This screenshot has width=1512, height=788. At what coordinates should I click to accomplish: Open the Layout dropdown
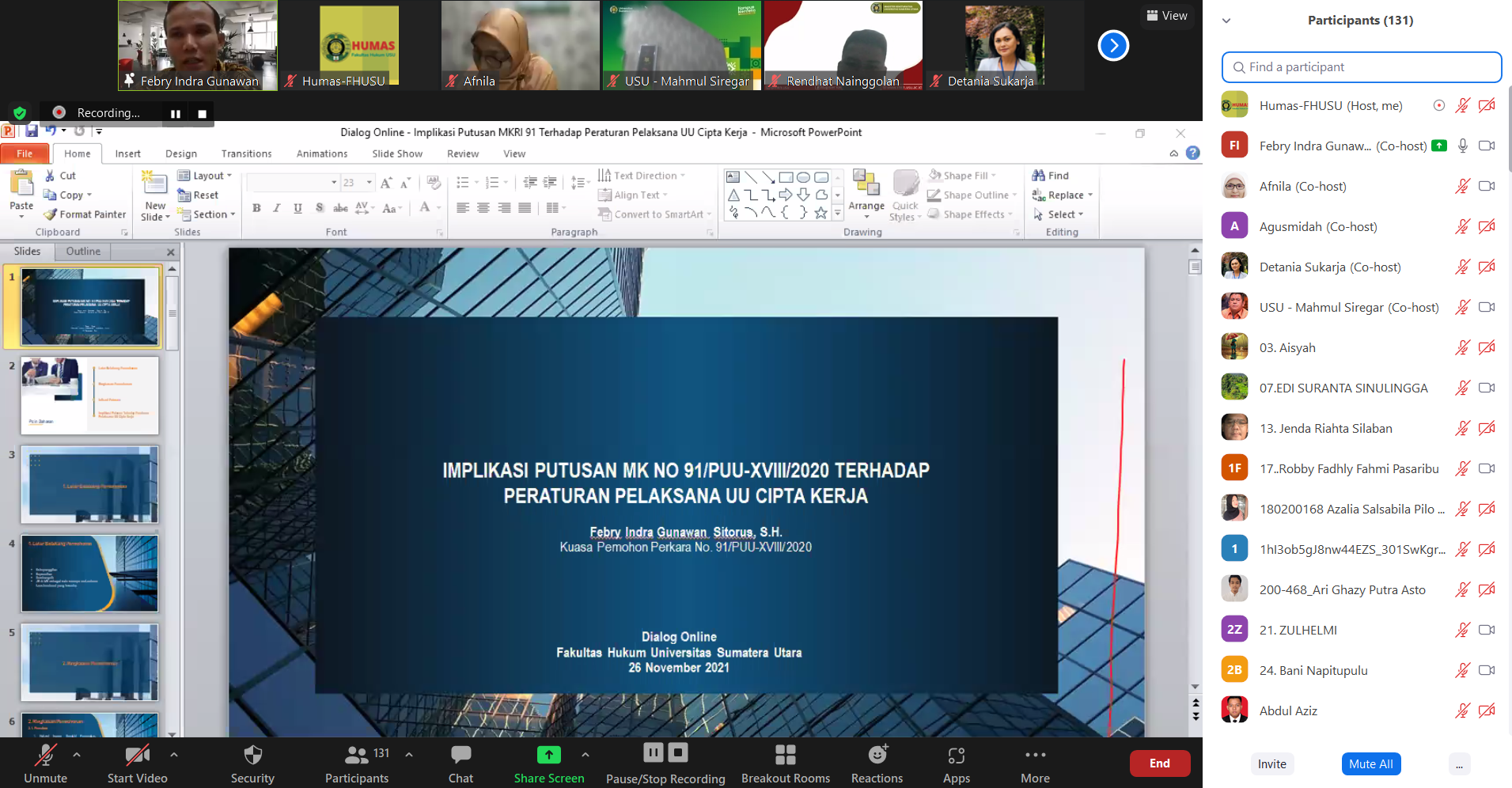coord(205,176)
